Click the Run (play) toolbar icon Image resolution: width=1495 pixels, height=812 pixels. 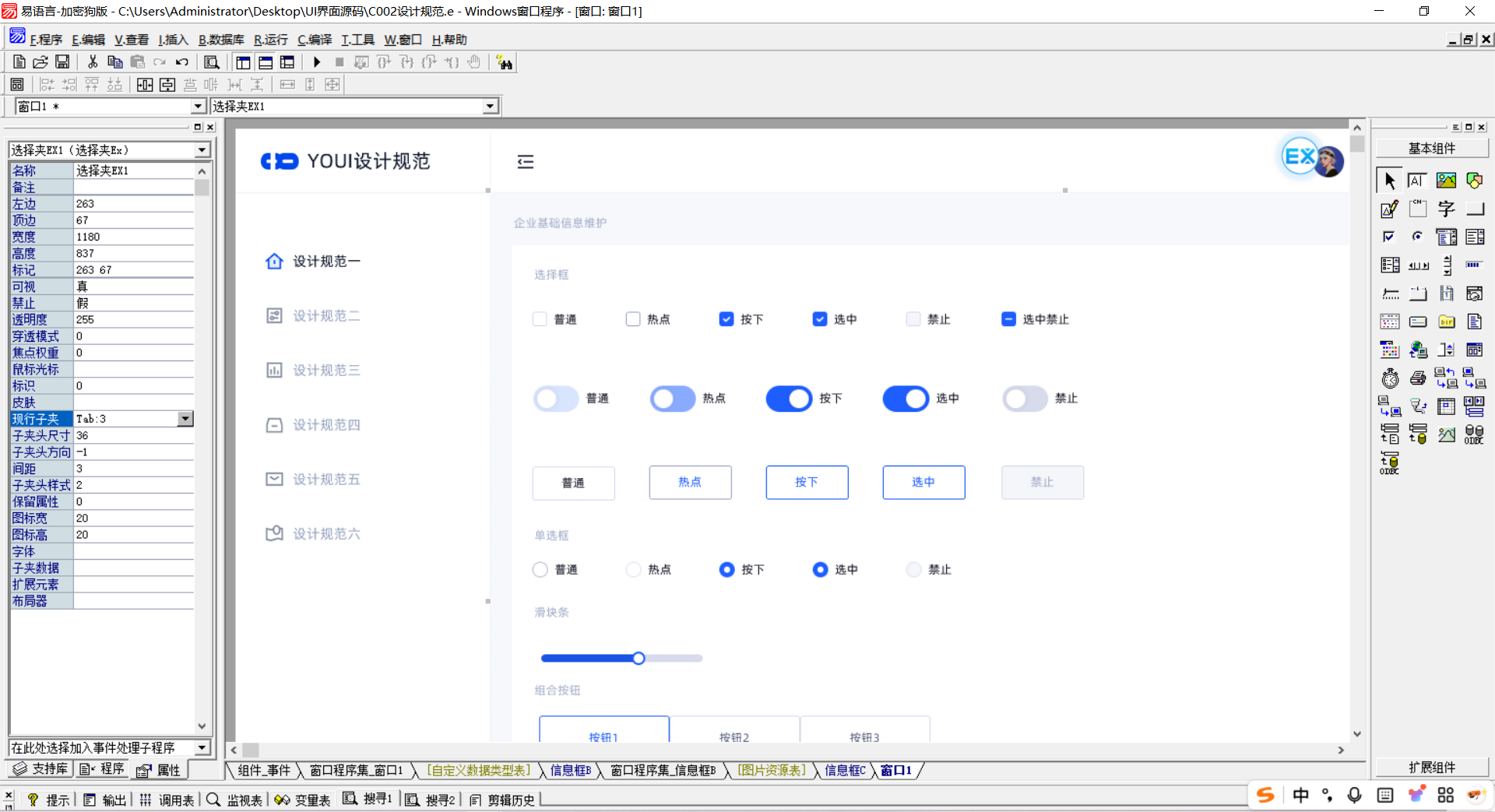pos(317,62)
